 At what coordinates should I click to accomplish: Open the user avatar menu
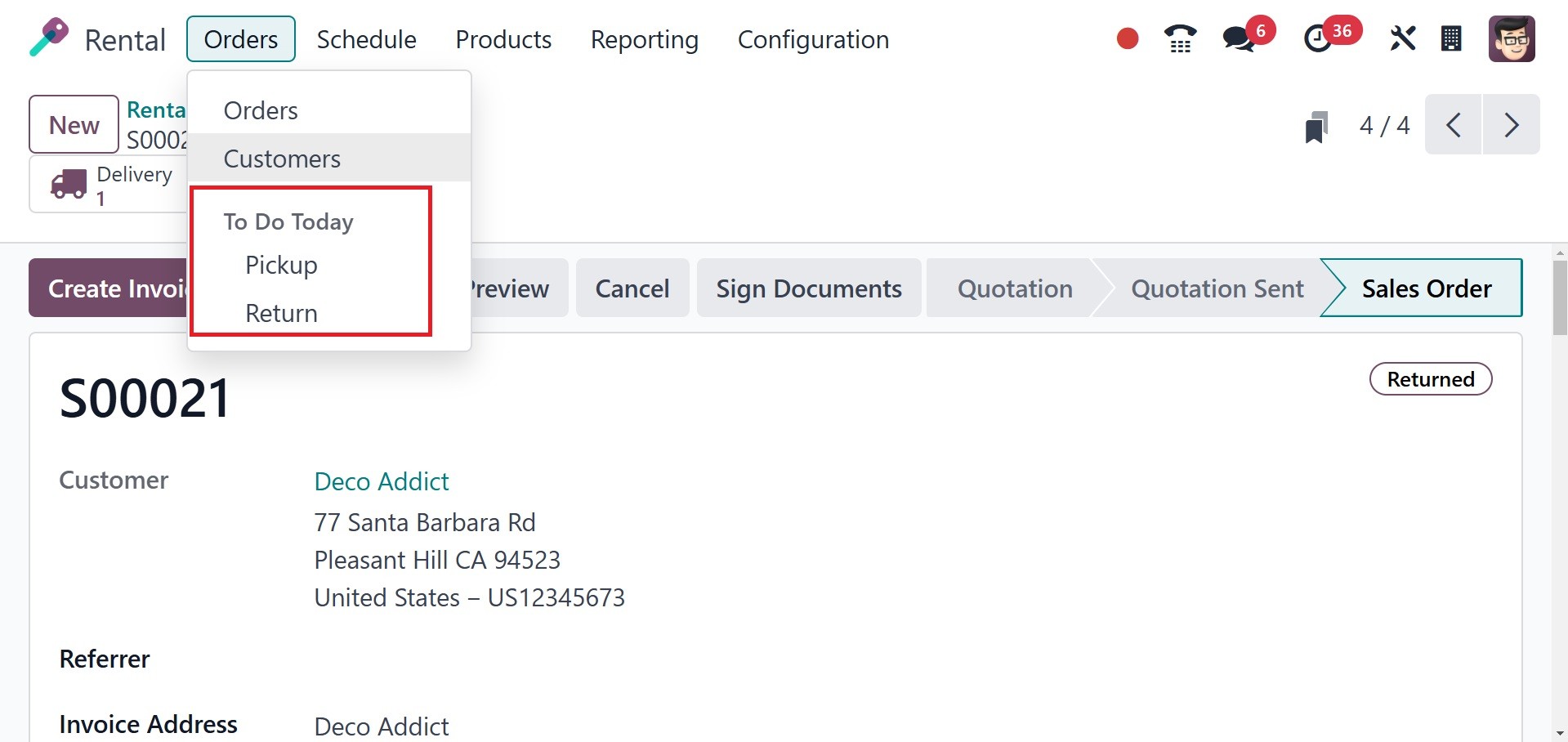tap(1511, 38)
